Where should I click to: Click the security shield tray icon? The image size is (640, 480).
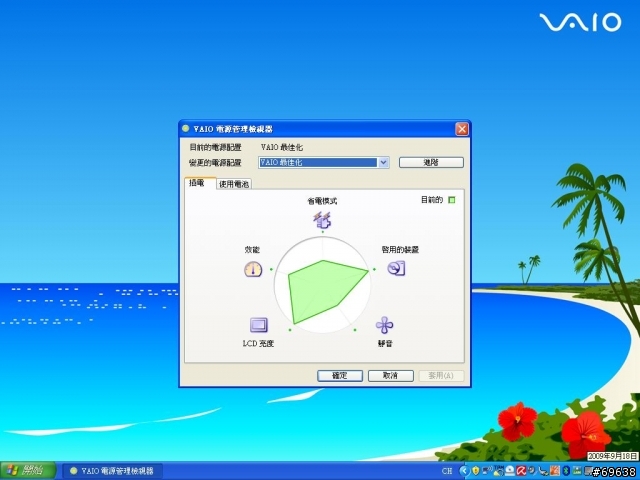pyautogui.click(x=476, y=471)
